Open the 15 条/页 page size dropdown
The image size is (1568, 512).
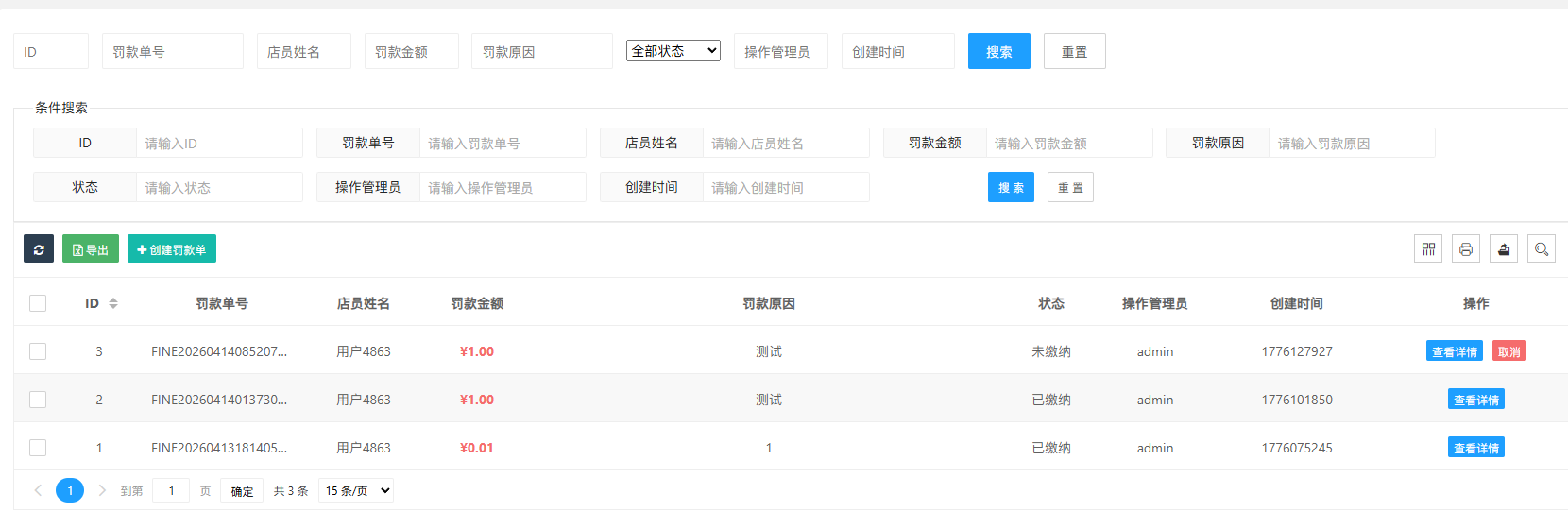click(357, 490)
